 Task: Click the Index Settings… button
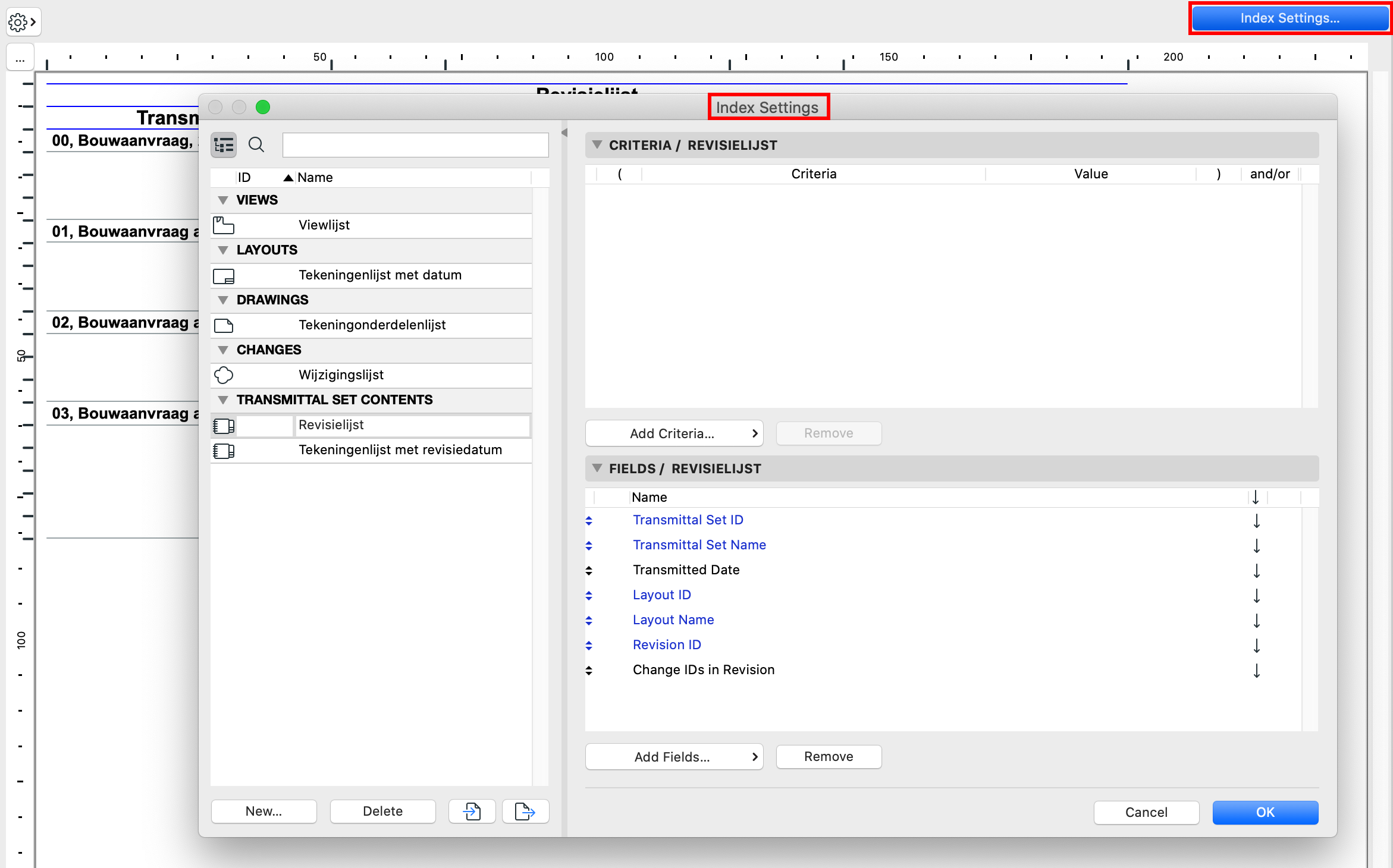pyautogui.click(x=1290, y=18)
